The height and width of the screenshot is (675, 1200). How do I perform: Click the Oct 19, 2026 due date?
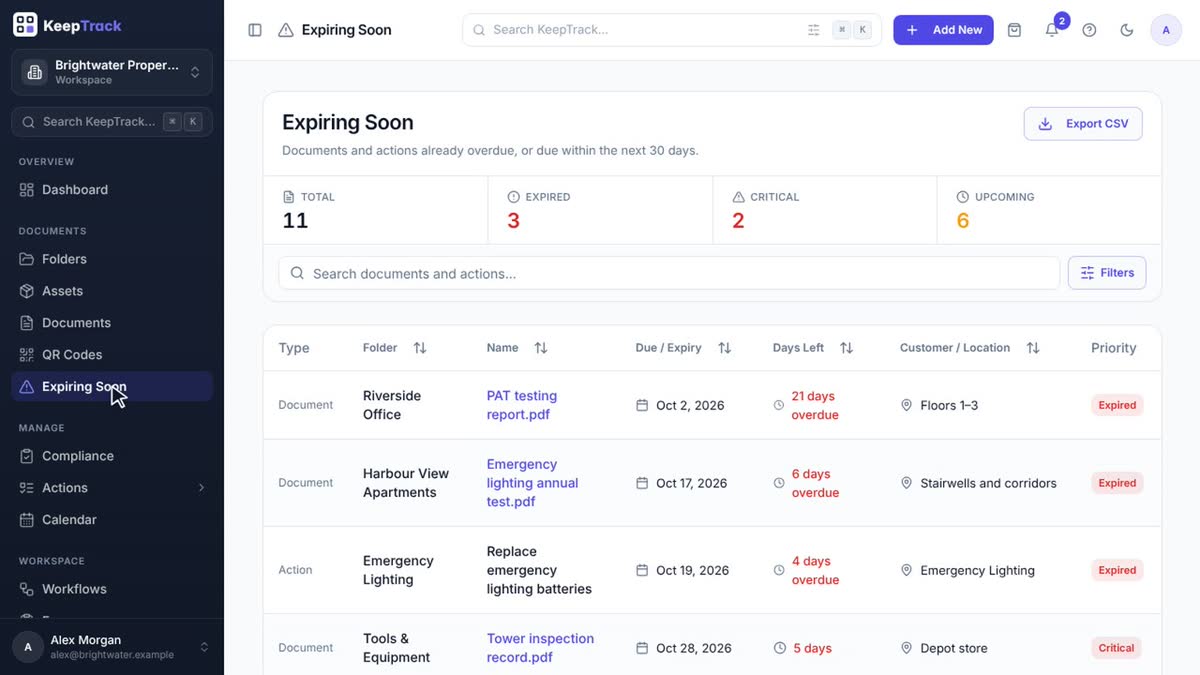point(692,570)
